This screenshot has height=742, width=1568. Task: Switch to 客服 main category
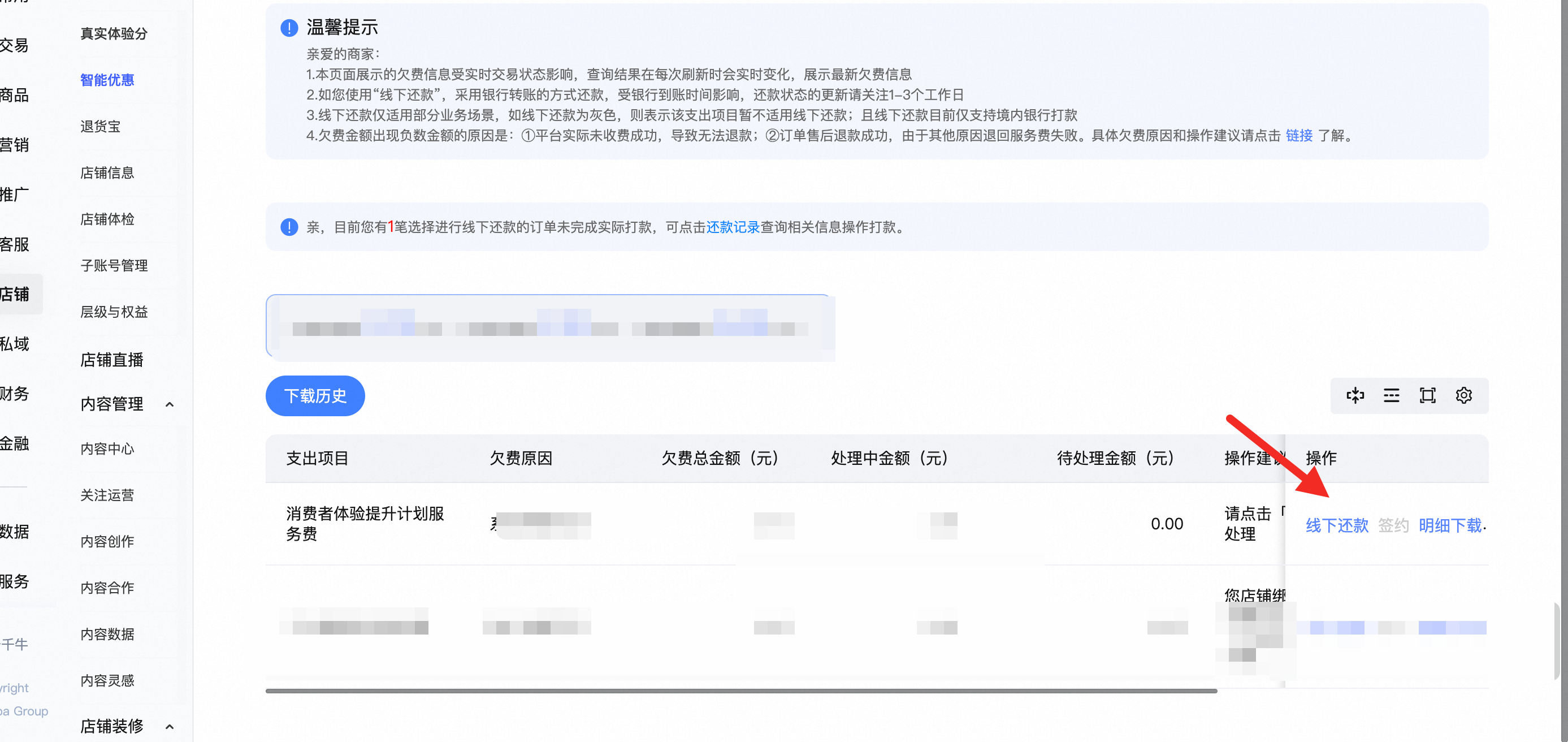(x=15, y=244)
